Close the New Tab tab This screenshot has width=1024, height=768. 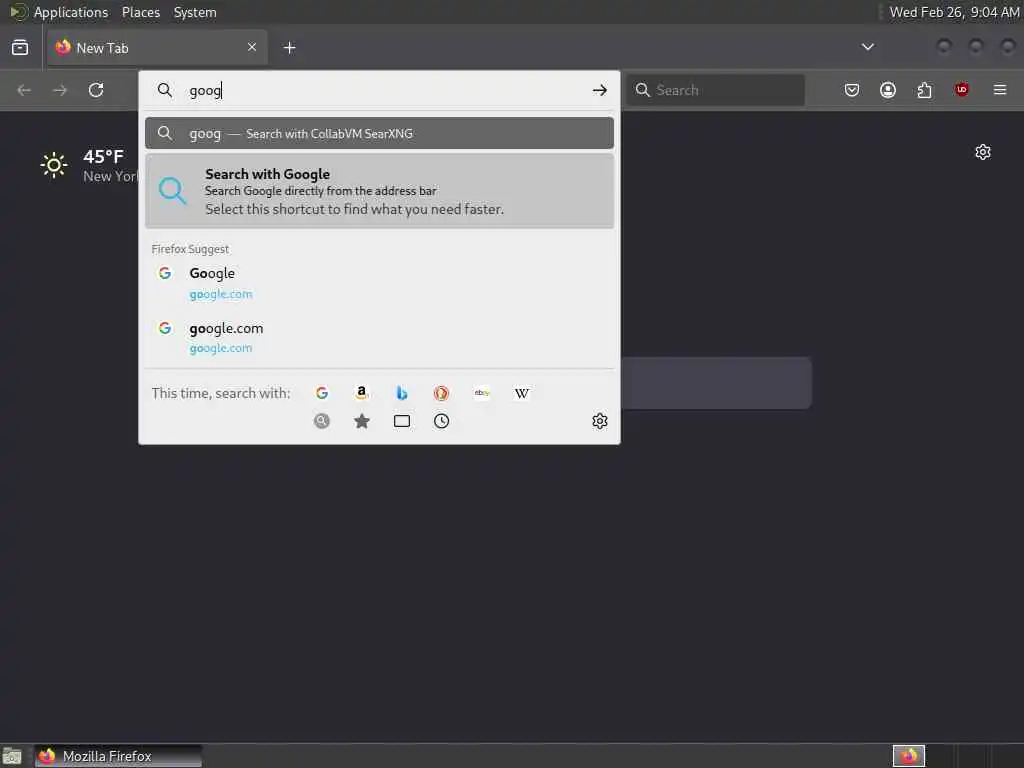(252, 47)
